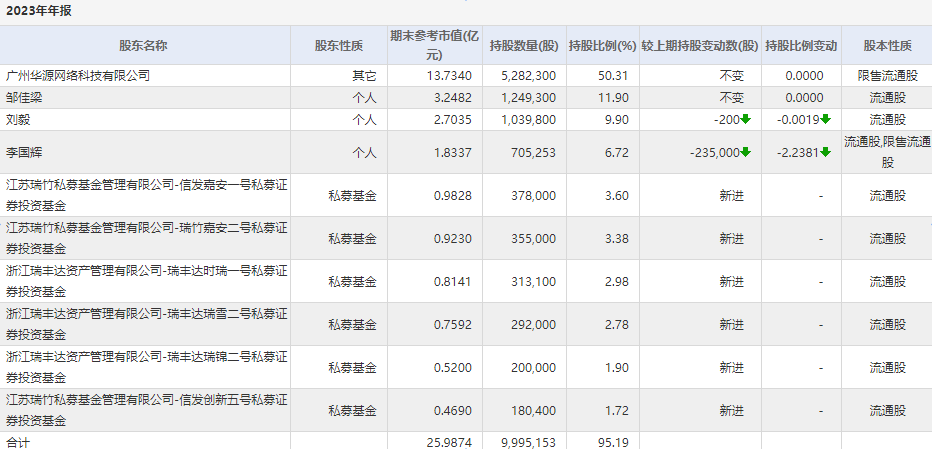Click green arrow beside -0.0019 change
Screen dimensions: 932x449
[x=825, y=120]
